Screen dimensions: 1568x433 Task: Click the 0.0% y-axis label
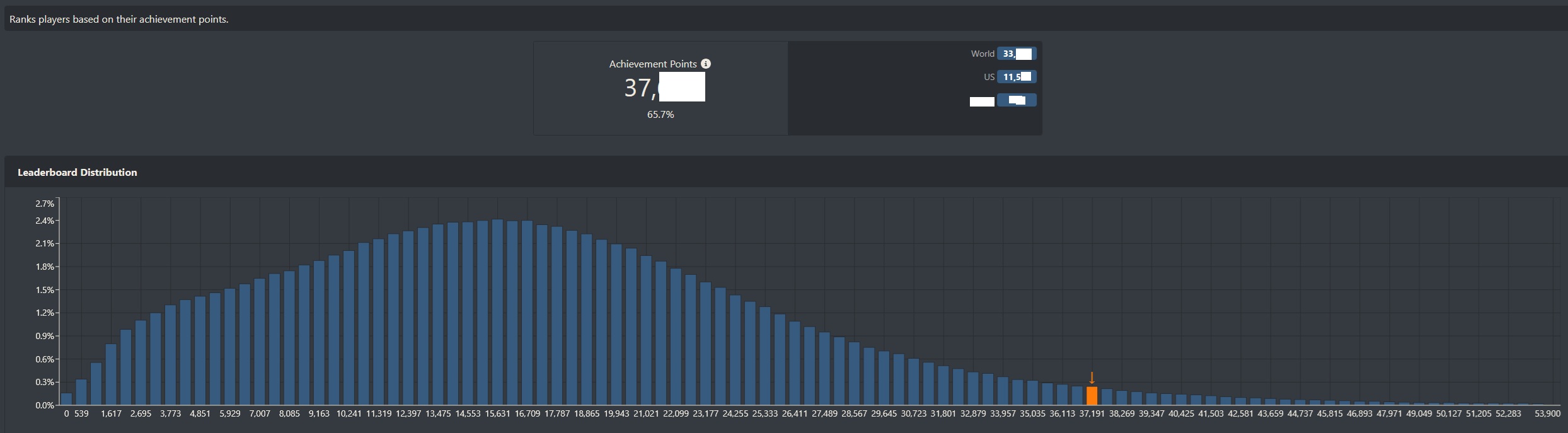tap(45, 405)
